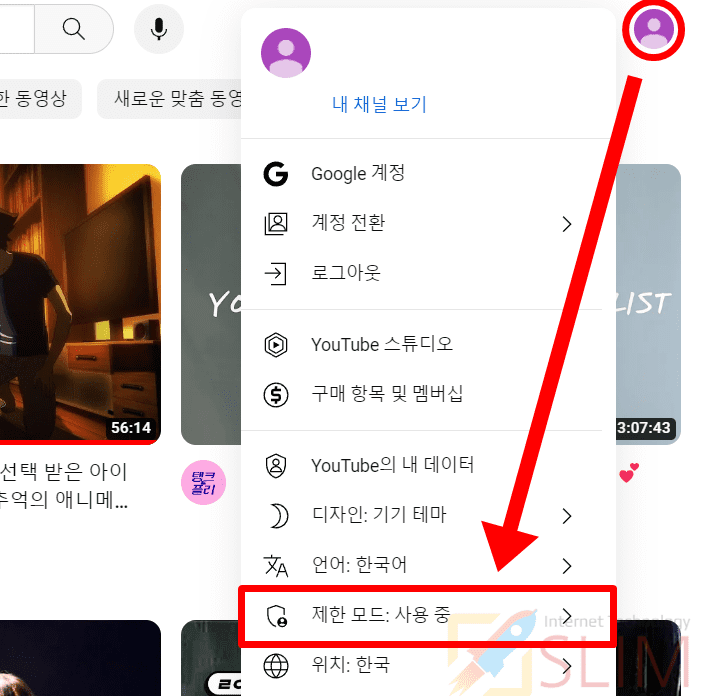Screen dimensions: 706x696
Task: Expand 디자인 theme chevron arrow
Action: (x=567, y=516)
